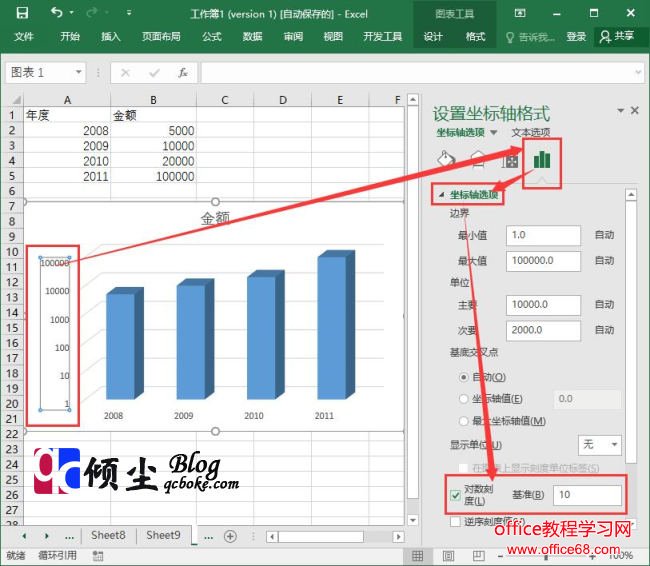Screen dimensions: 650x566
Task: Switch to the chart tools 设计 tab
Action: (433, 36)
